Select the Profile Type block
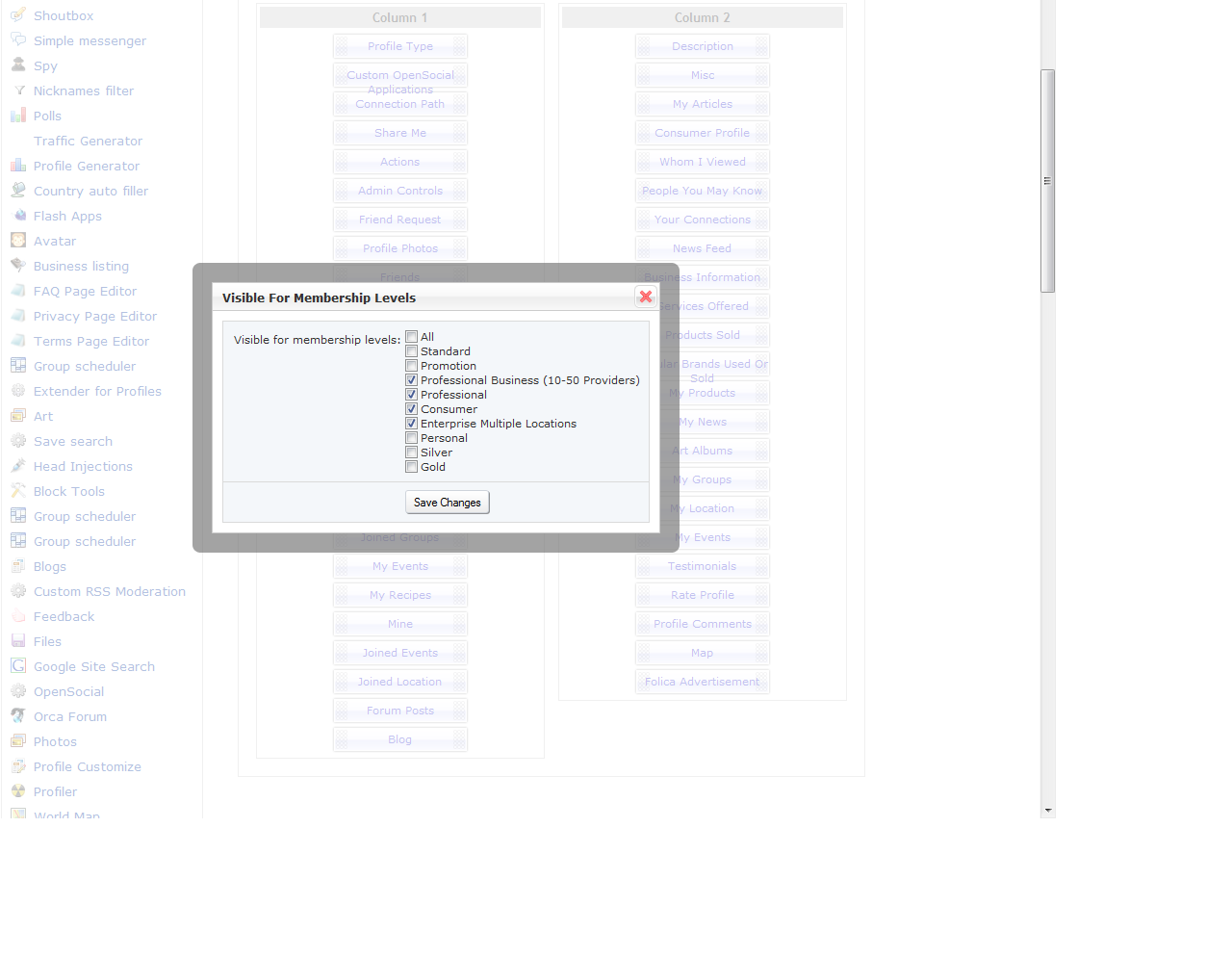Screen dimensions: 1232x957 [x=400, y=46]
